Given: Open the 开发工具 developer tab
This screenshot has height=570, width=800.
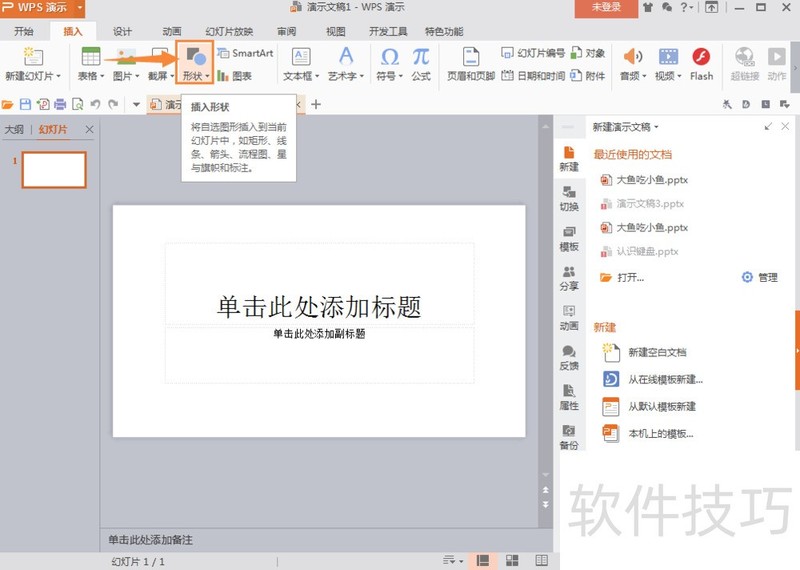Looking at the screenshot, I should pos(388,32).
